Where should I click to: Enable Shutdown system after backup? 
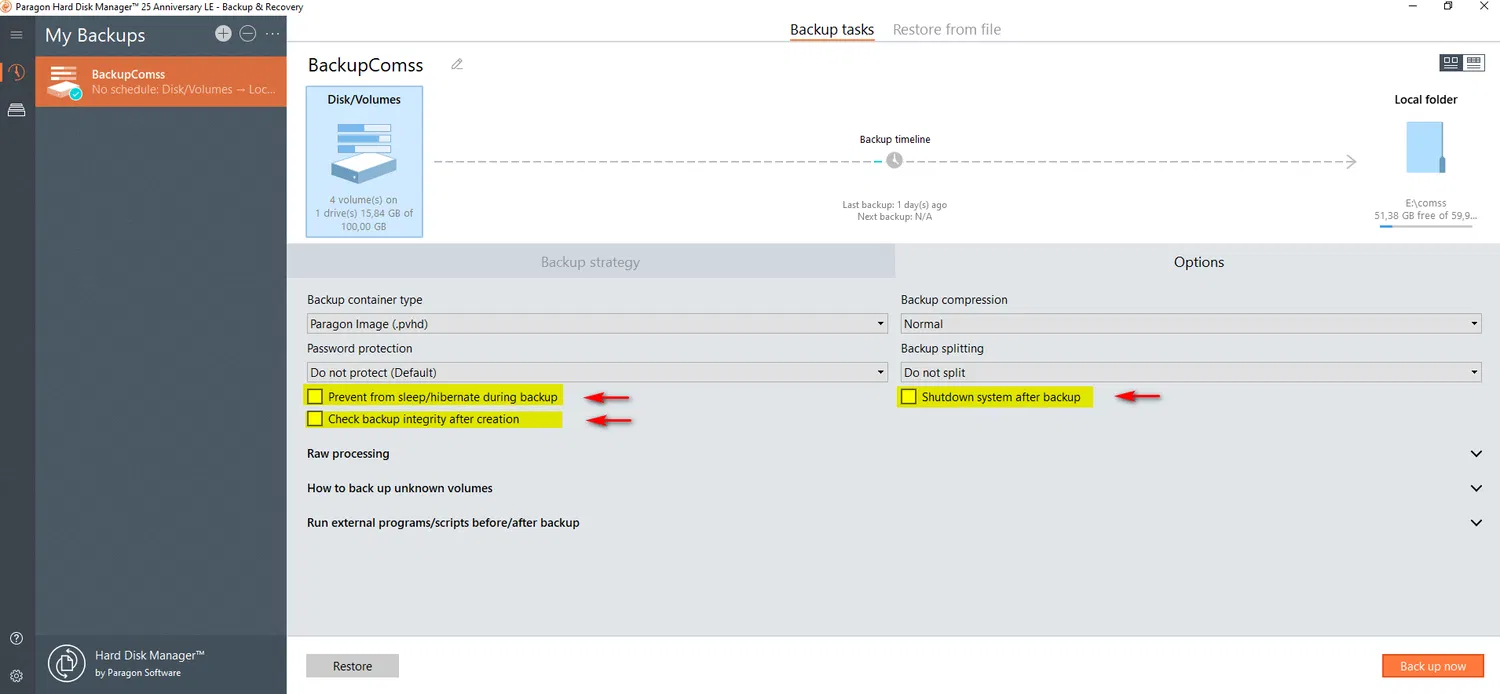point(908,397)
